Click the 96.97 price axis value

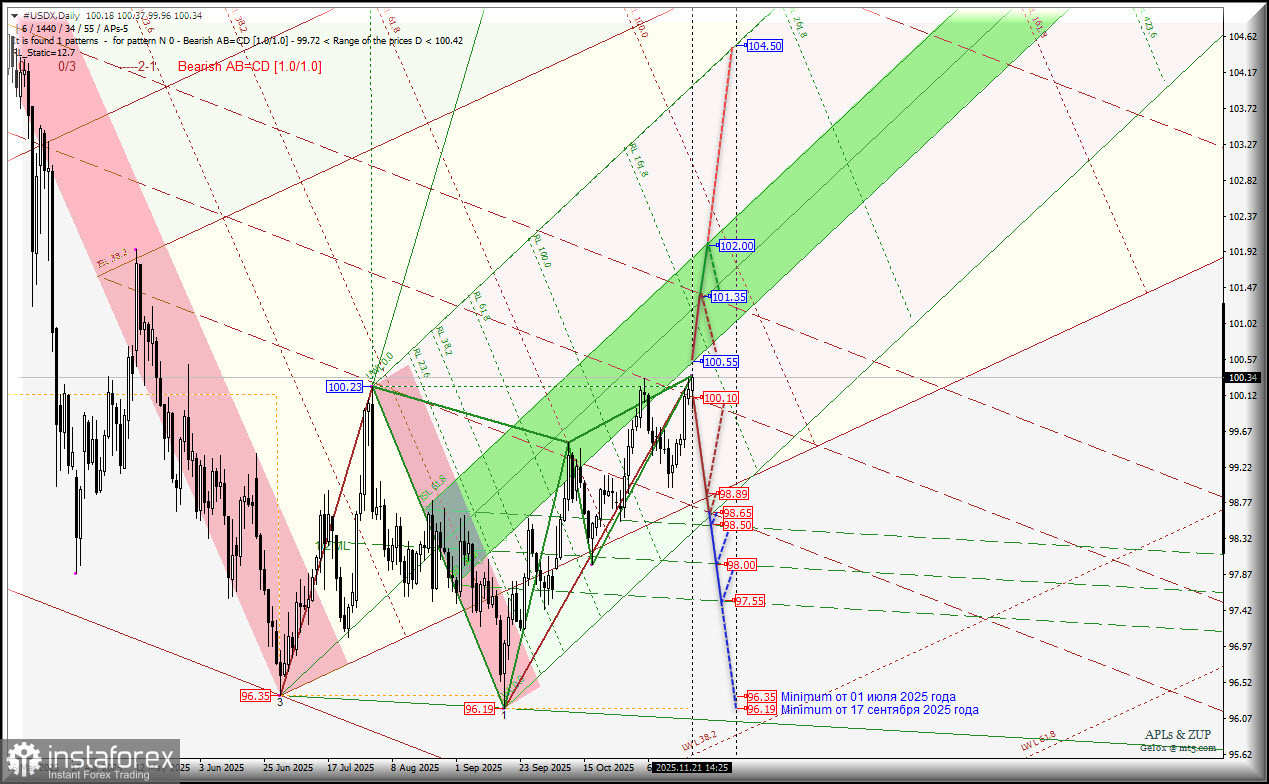1240,647
